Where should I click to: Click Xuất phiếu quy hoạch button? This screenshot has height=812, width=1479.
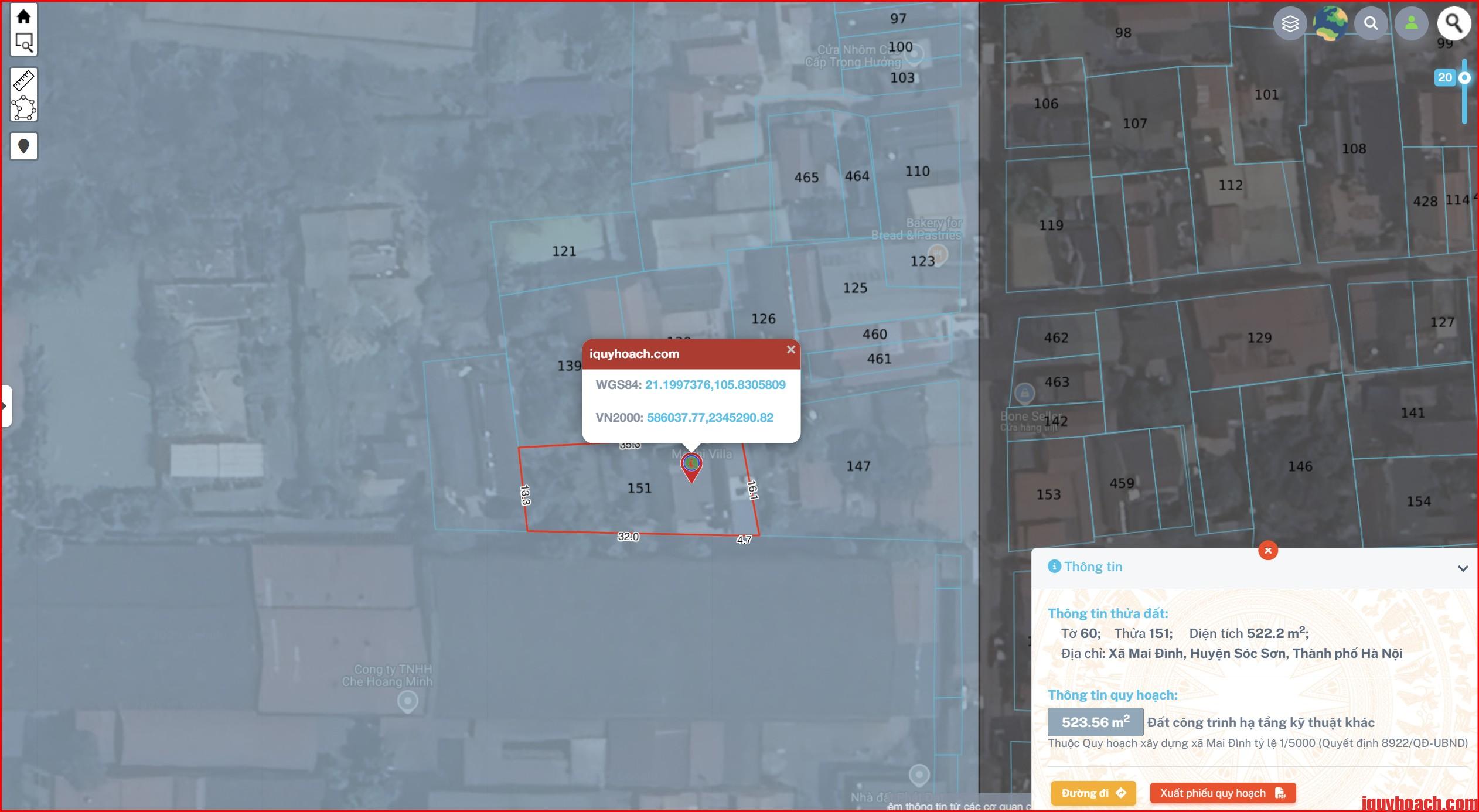(x=1222, y=793)
